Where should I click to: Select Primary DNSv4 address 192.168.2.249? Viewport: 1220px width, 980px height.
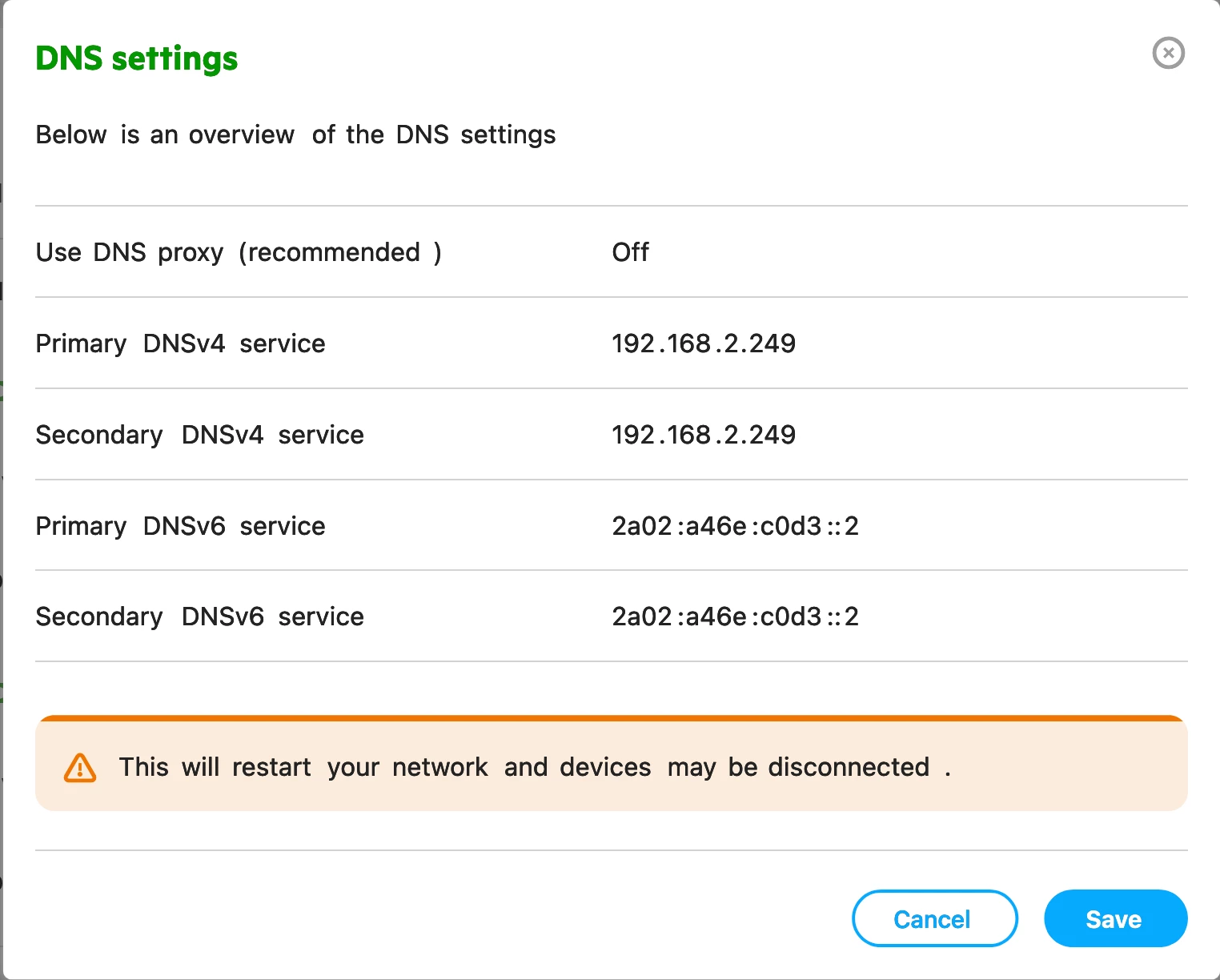click(x=704, y=343)
